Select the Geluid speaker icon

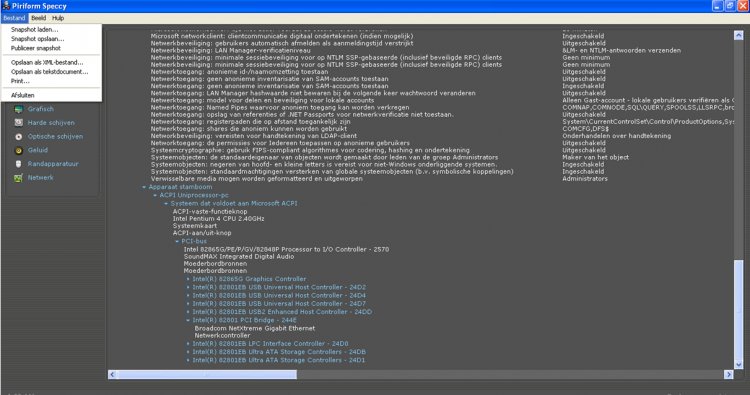click(x=19, y=150)
